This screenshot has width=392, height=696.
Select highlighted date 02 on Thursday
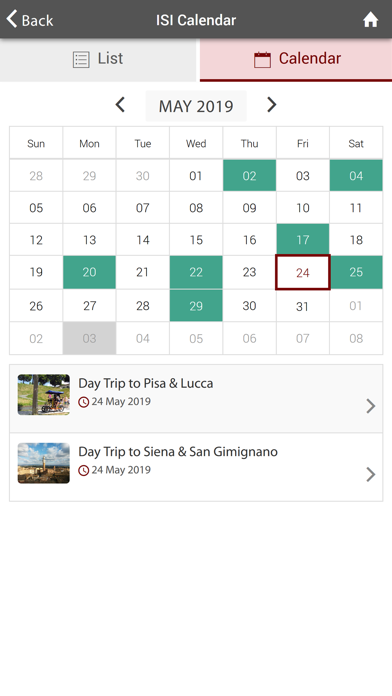pyautogui.click(x=249, y=176)
